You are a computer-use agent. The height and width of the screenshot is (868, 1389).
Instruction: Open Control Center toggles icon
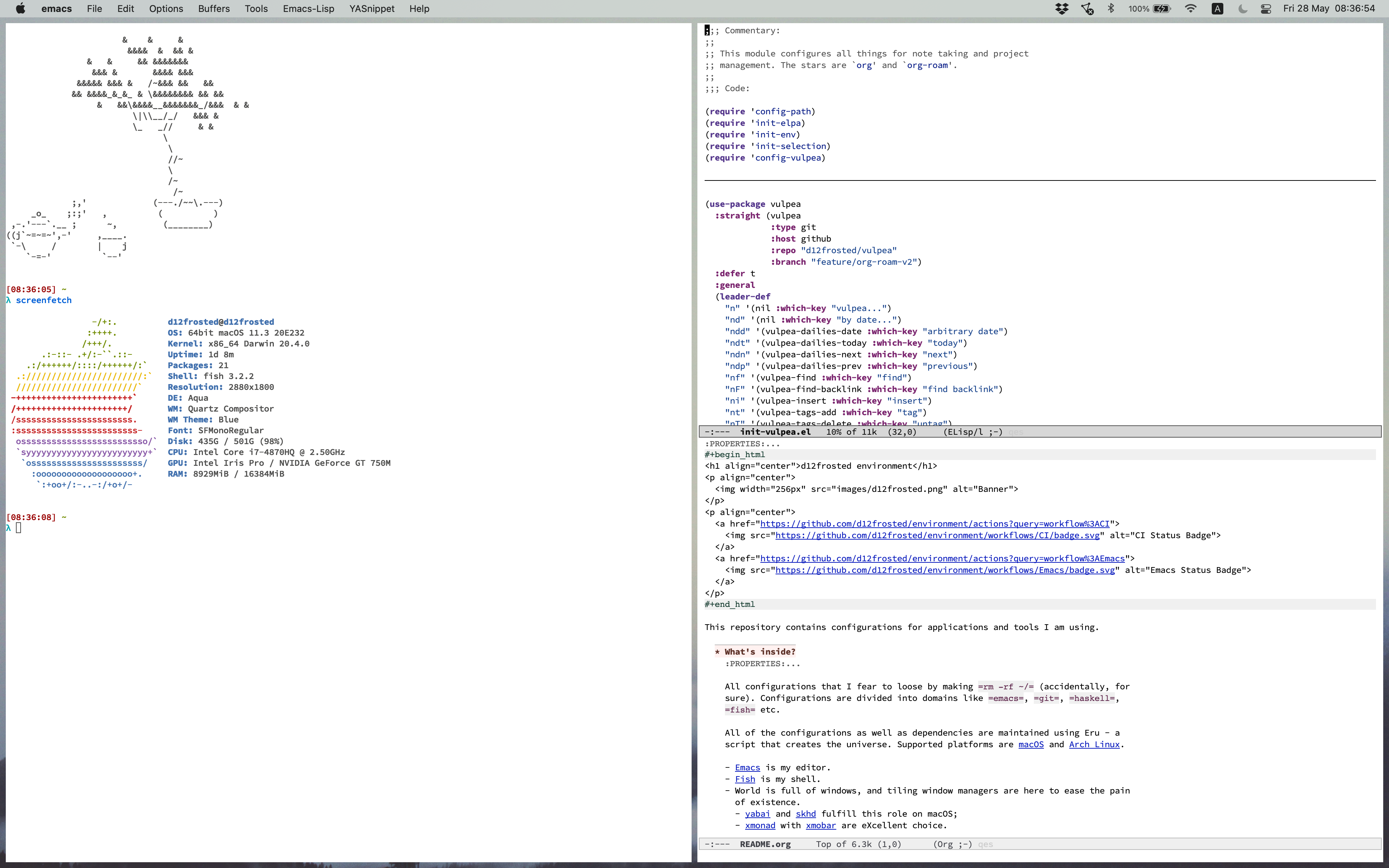[x=1266, y=9]
